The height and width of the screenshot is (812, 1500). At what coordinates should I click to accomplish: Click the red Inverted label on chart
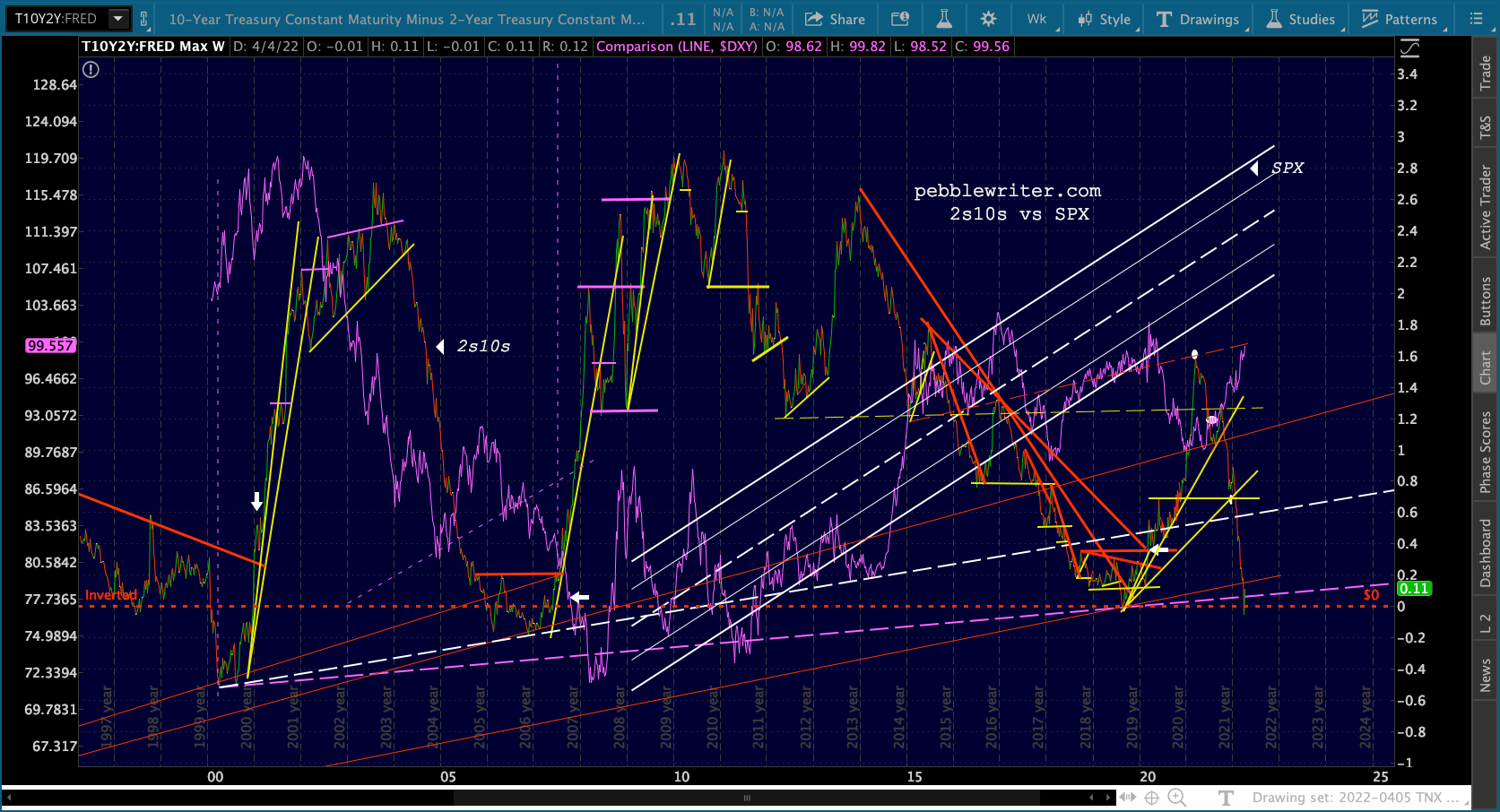(111, 595)
